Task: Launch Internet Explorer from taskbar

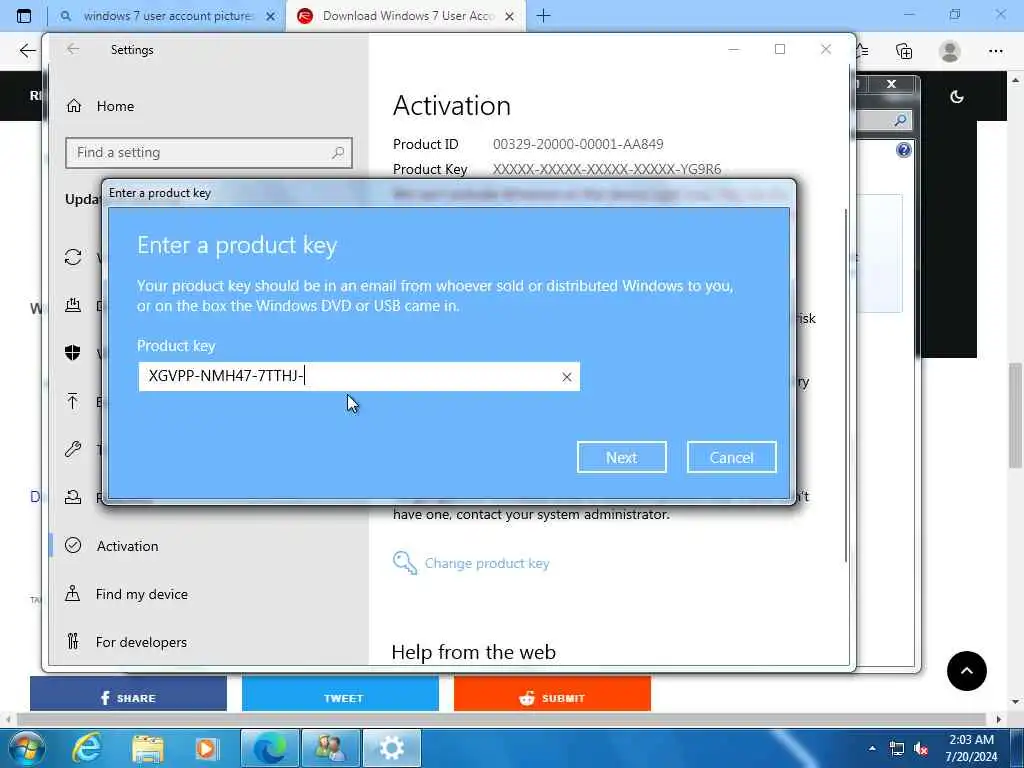Action: tap(87, 748)
